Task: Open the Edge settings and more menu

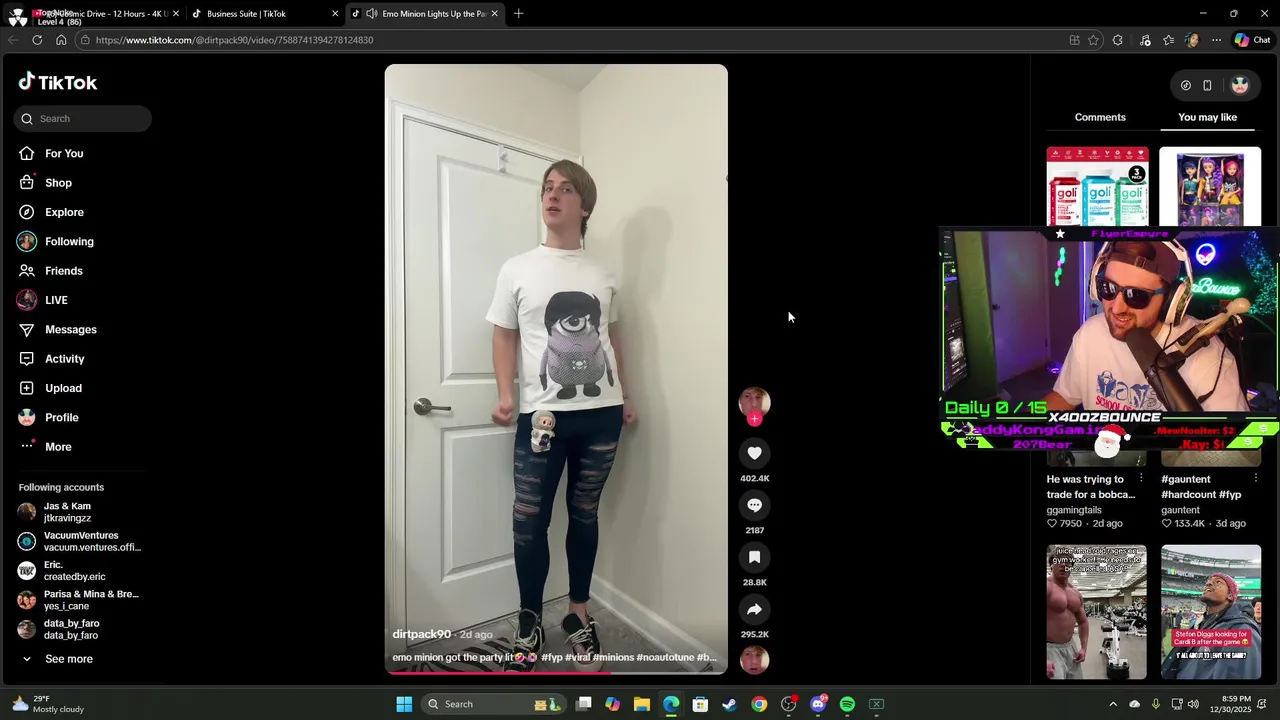Action: 1216,40
